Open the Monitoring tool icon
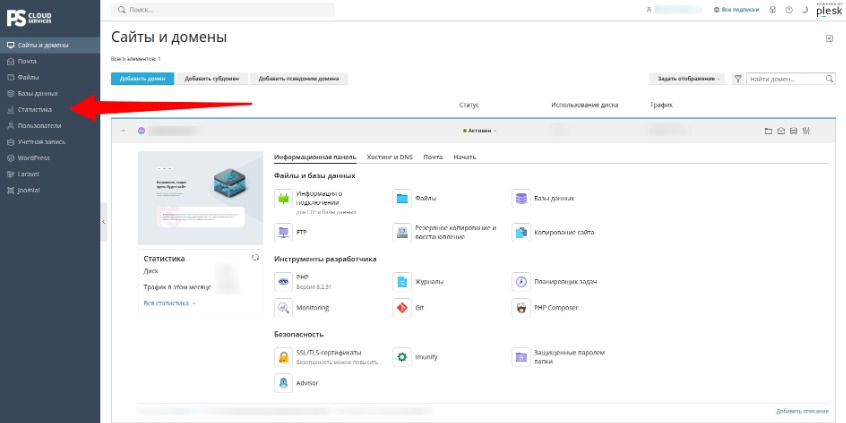This screenshot has width=846, height=423. tap(283, 308)
